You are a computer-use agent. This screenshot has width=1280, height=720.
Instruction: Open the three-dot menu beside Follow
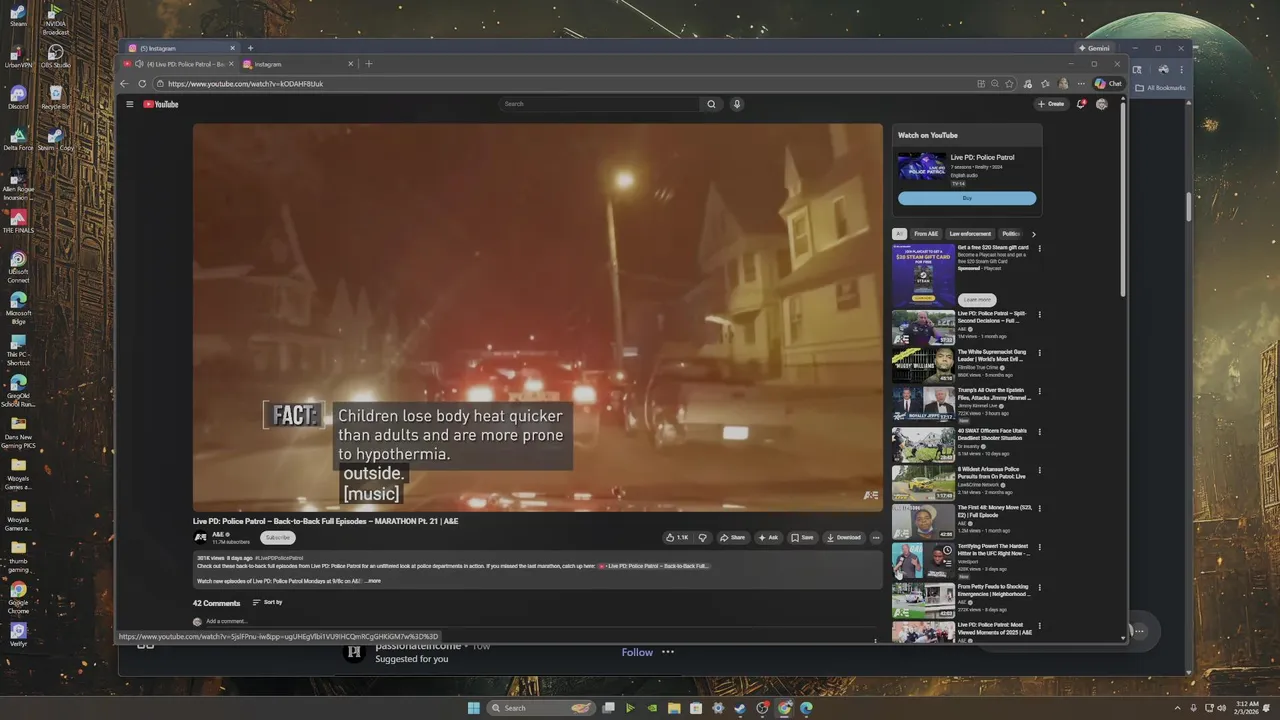click(x=668, y=652)
